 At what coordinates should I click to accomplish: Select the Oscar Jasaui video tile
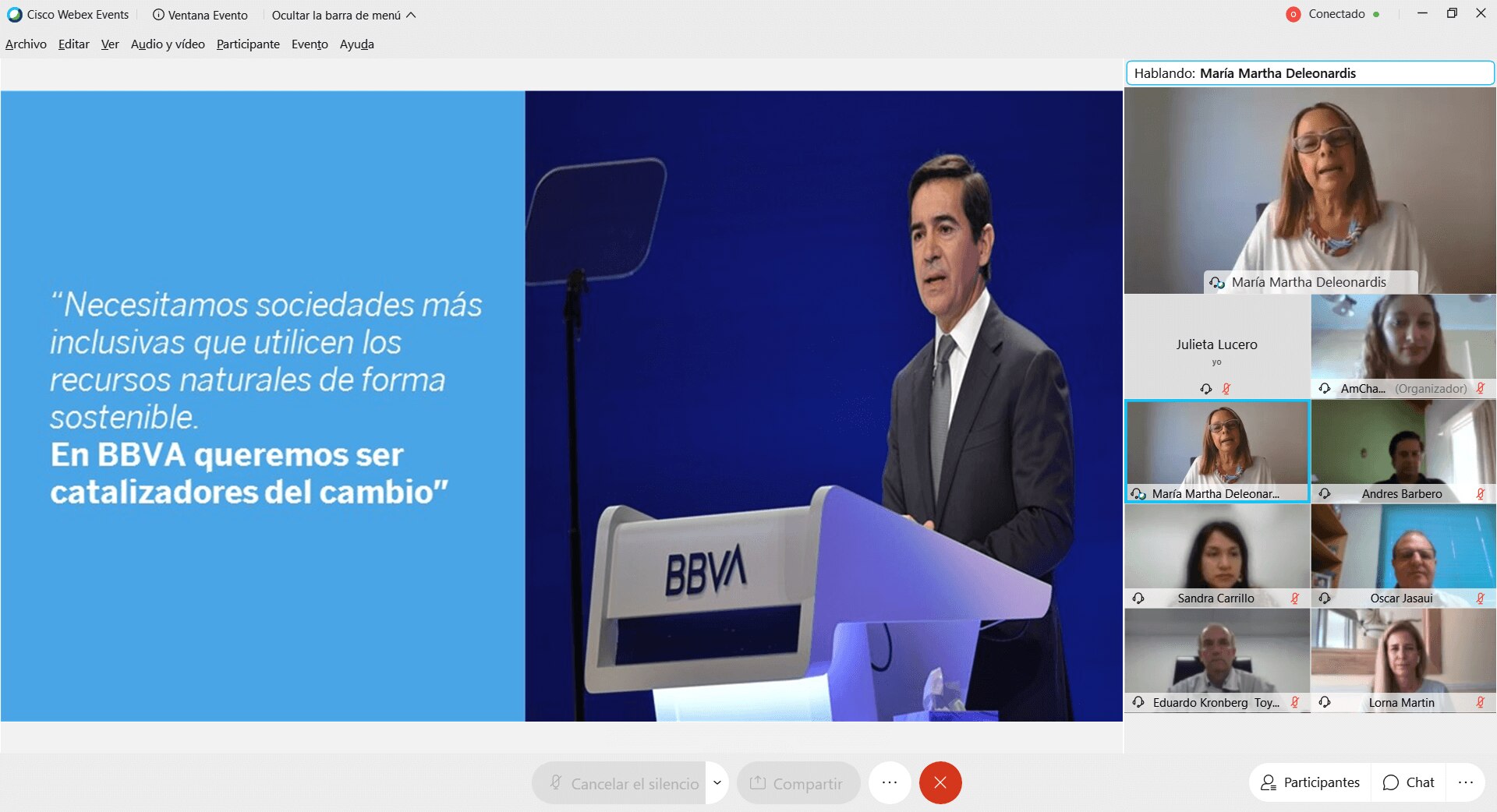[x=1403, y=556]
